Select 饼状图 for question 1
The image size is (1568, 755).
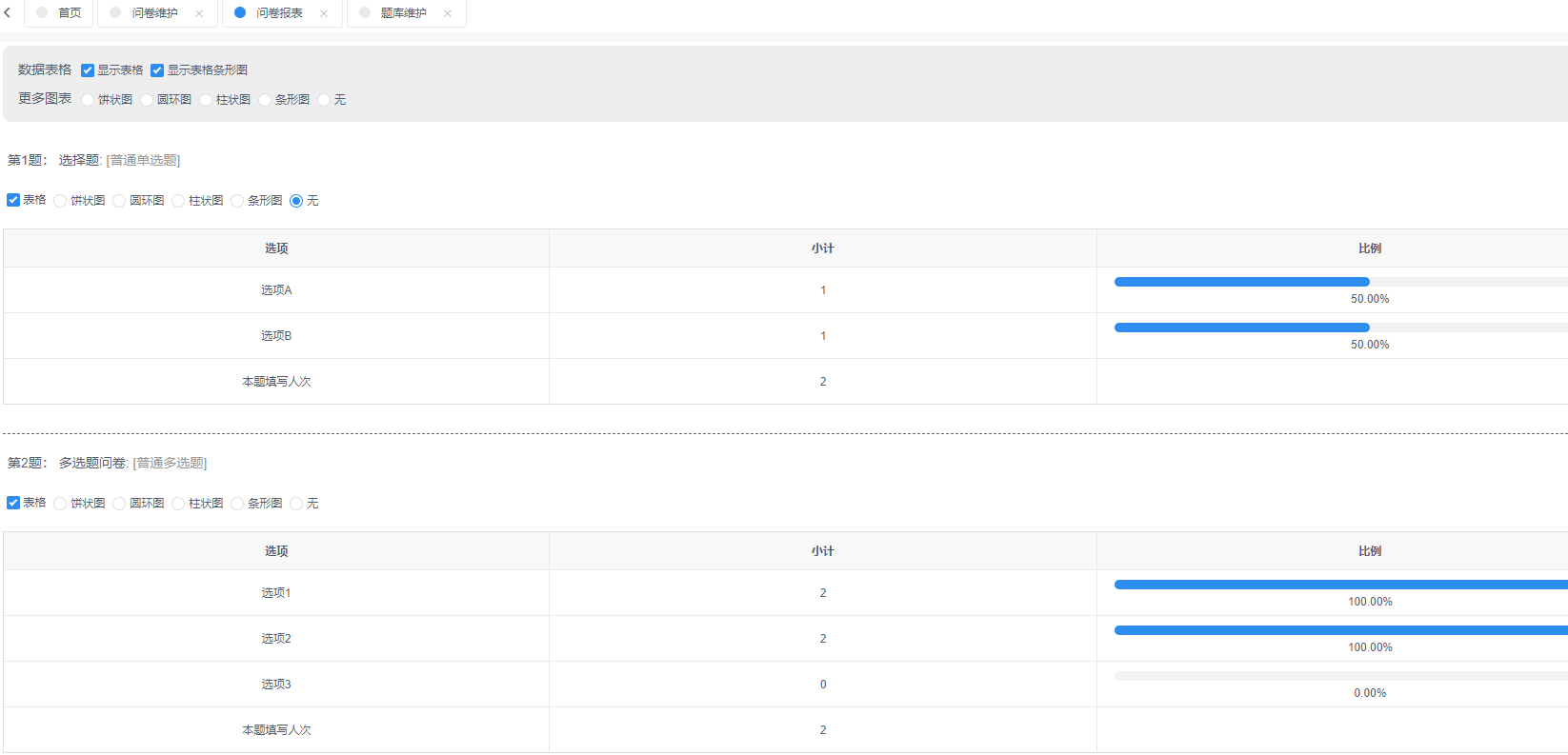(61, 201)
